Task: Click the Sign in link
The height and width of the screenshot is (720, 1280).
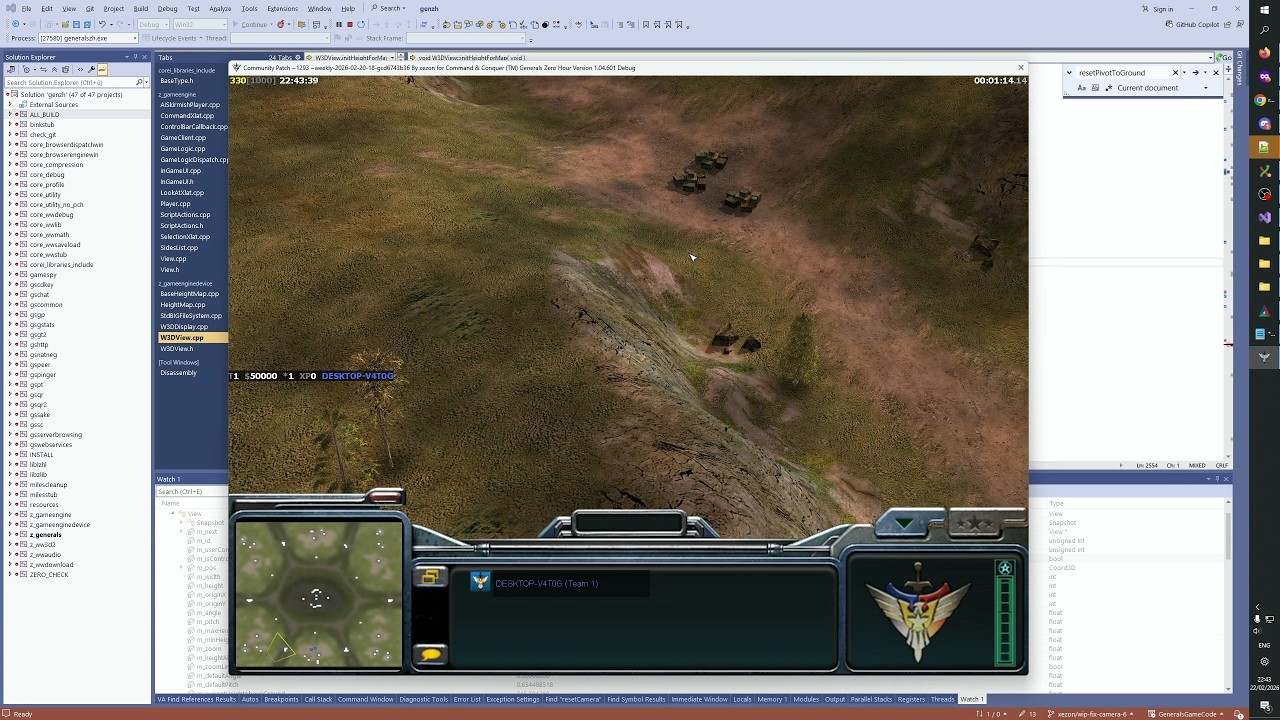Action: click(x=1163, y=9)
